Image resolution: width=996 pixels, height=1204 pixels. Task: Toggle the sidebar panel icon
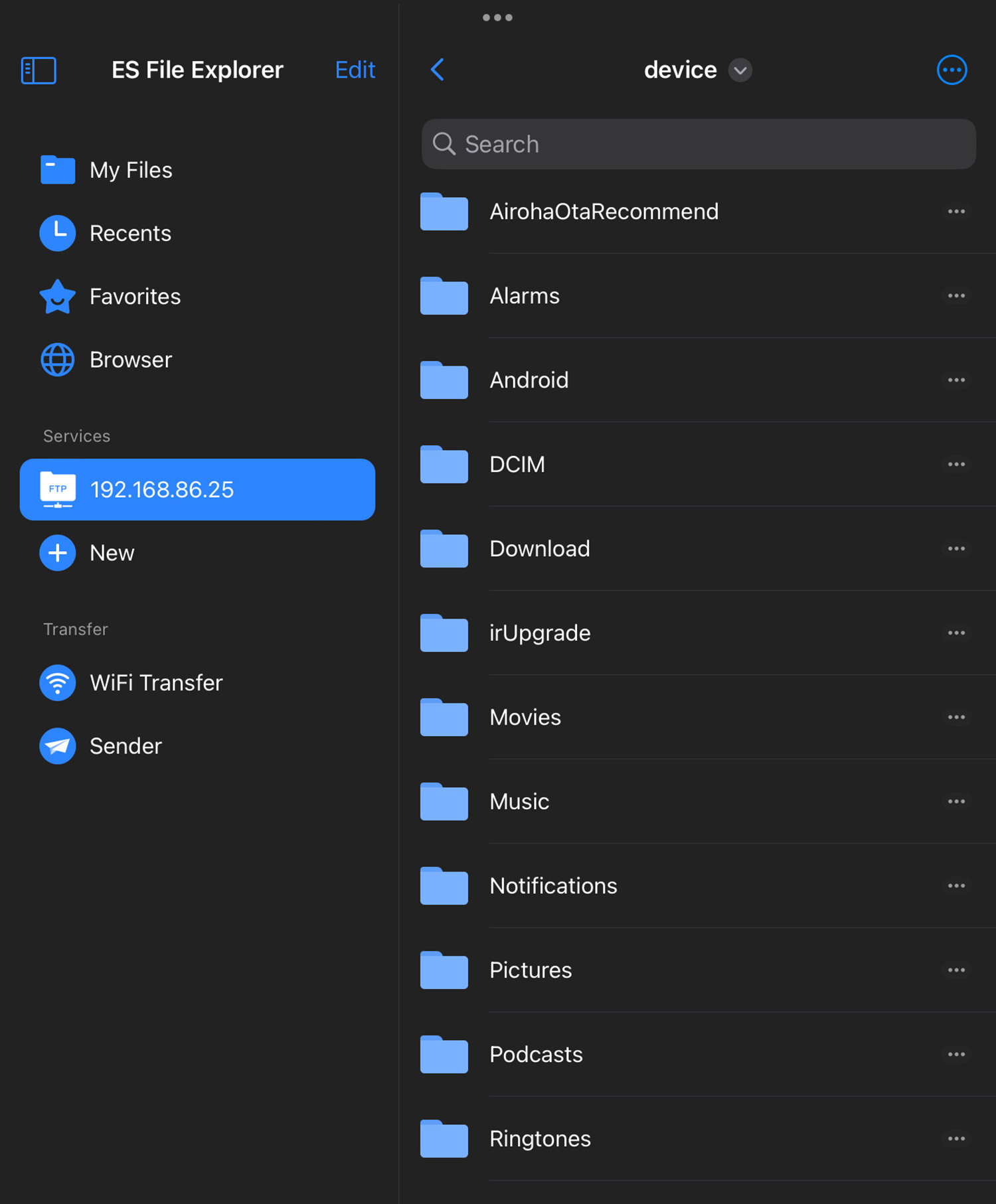[39, 70]
